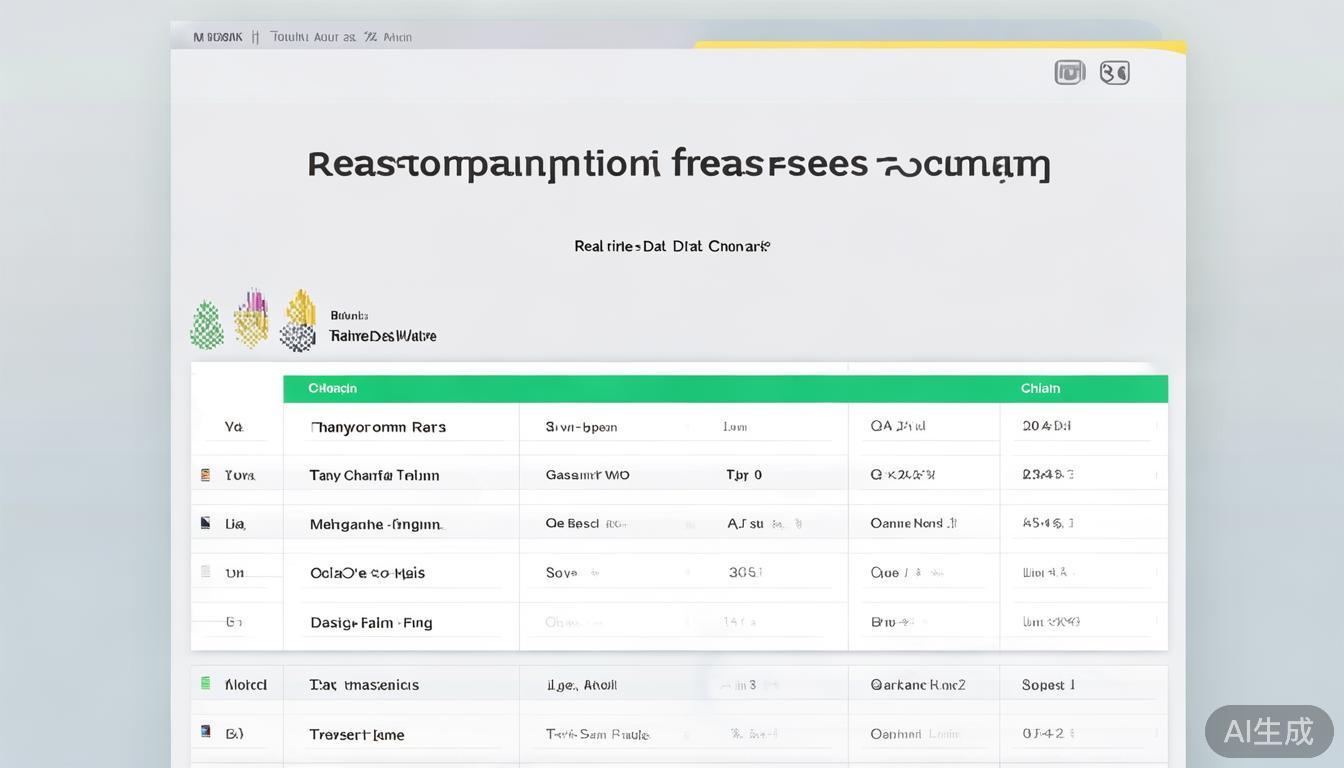The width and height of the screenshot is (1344, 768).
Task: Toggle the small indicator on the 'B)' row
Action: tap(207, 731)
